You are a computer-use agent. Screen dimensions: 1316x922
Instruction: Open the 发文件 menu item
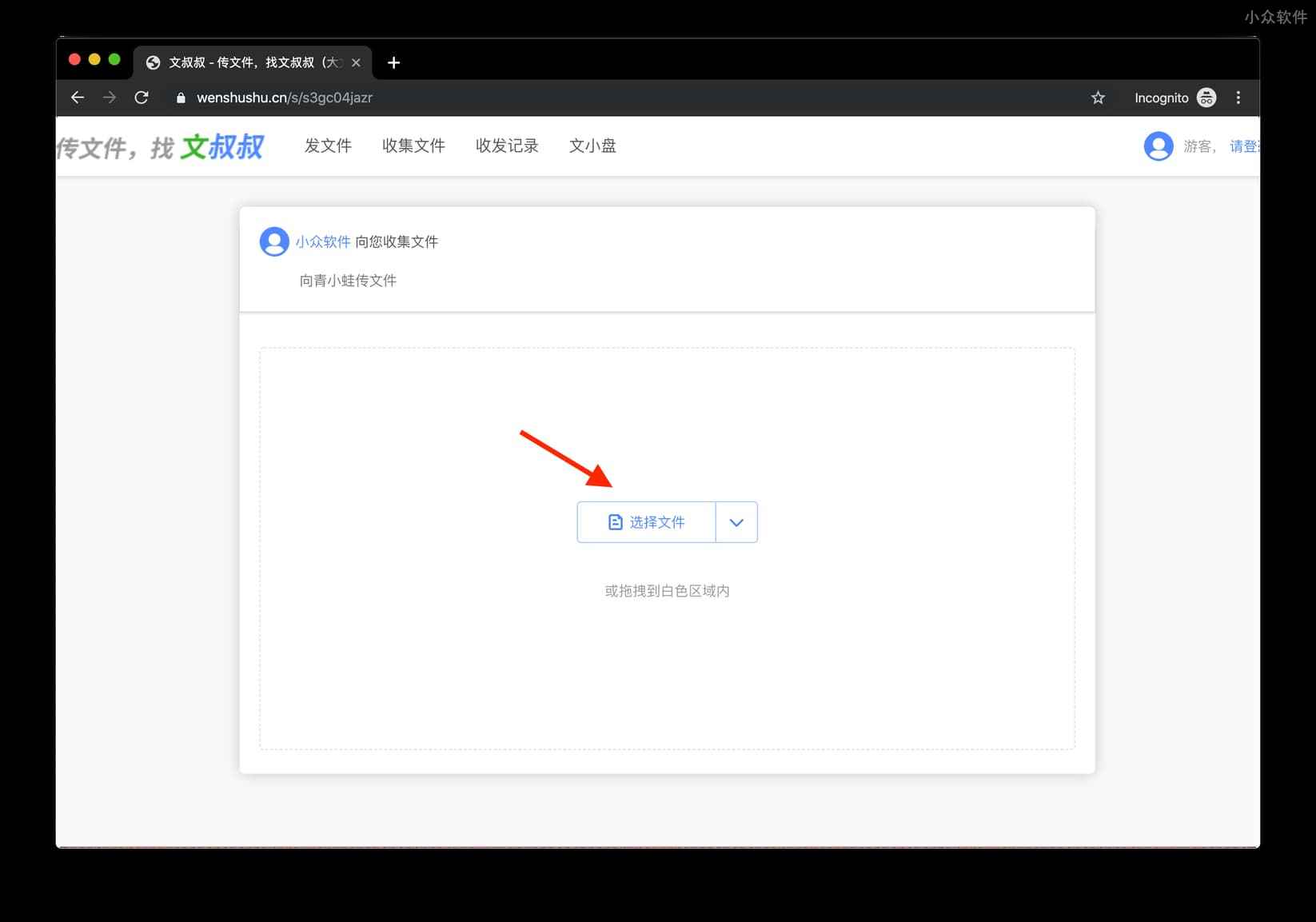coord(328,146)
